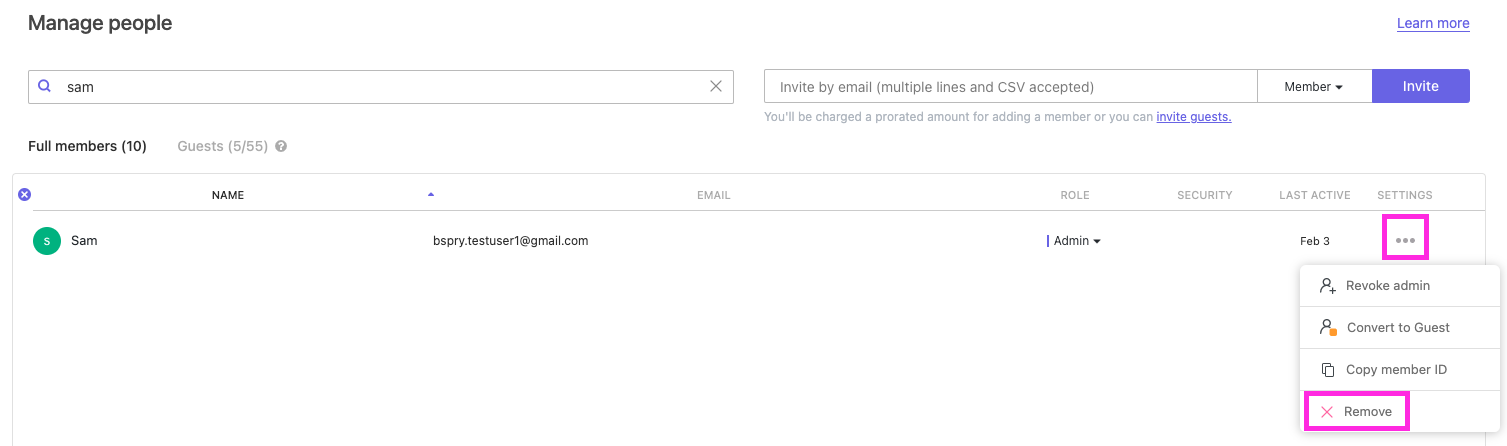Click the guests help question mark icon
The height and width of the screenshot is (446, 1507).
click(281, 146)
